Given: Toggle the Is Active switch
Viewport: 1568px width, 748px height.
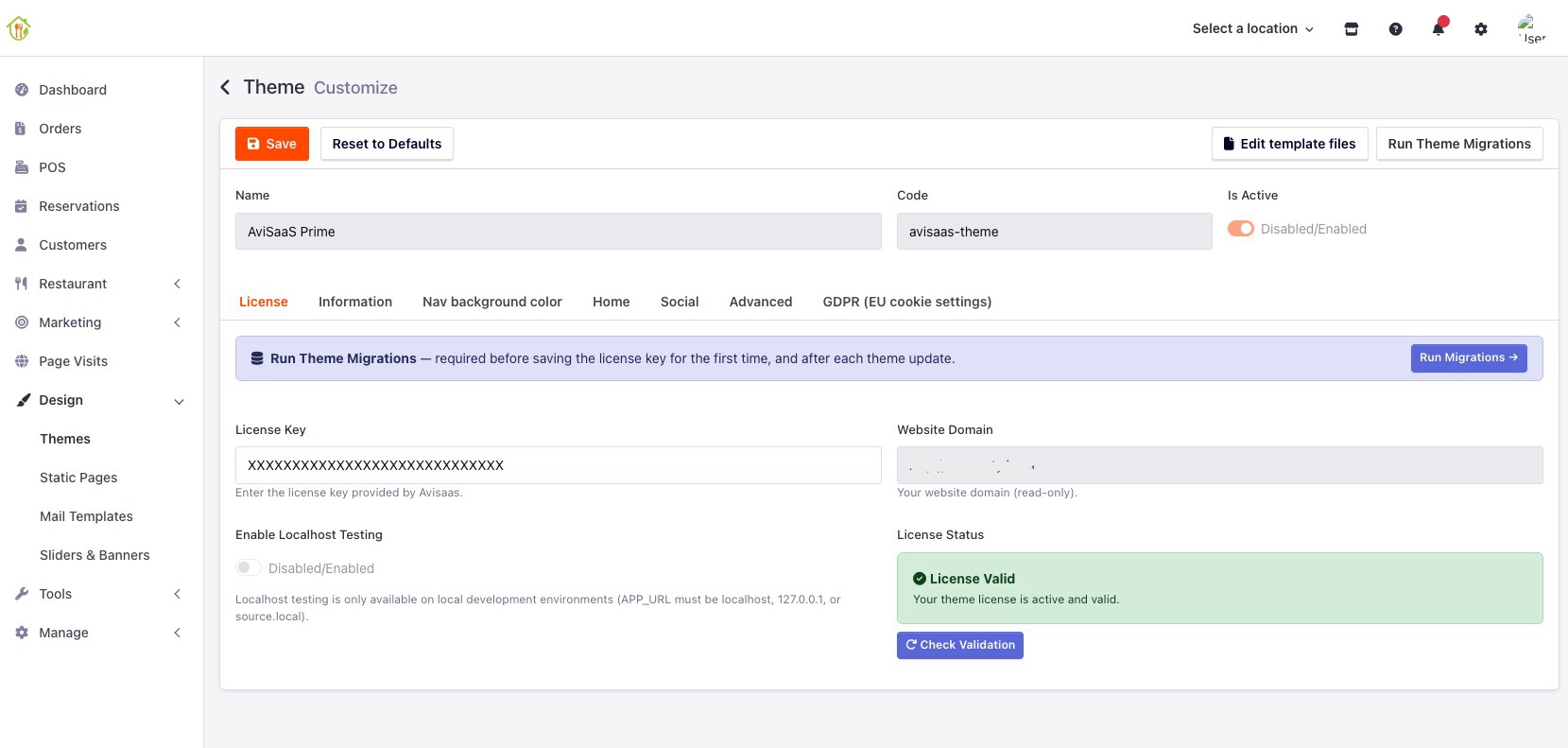Looking at the screenshot, I should (x=1240, y=229).
